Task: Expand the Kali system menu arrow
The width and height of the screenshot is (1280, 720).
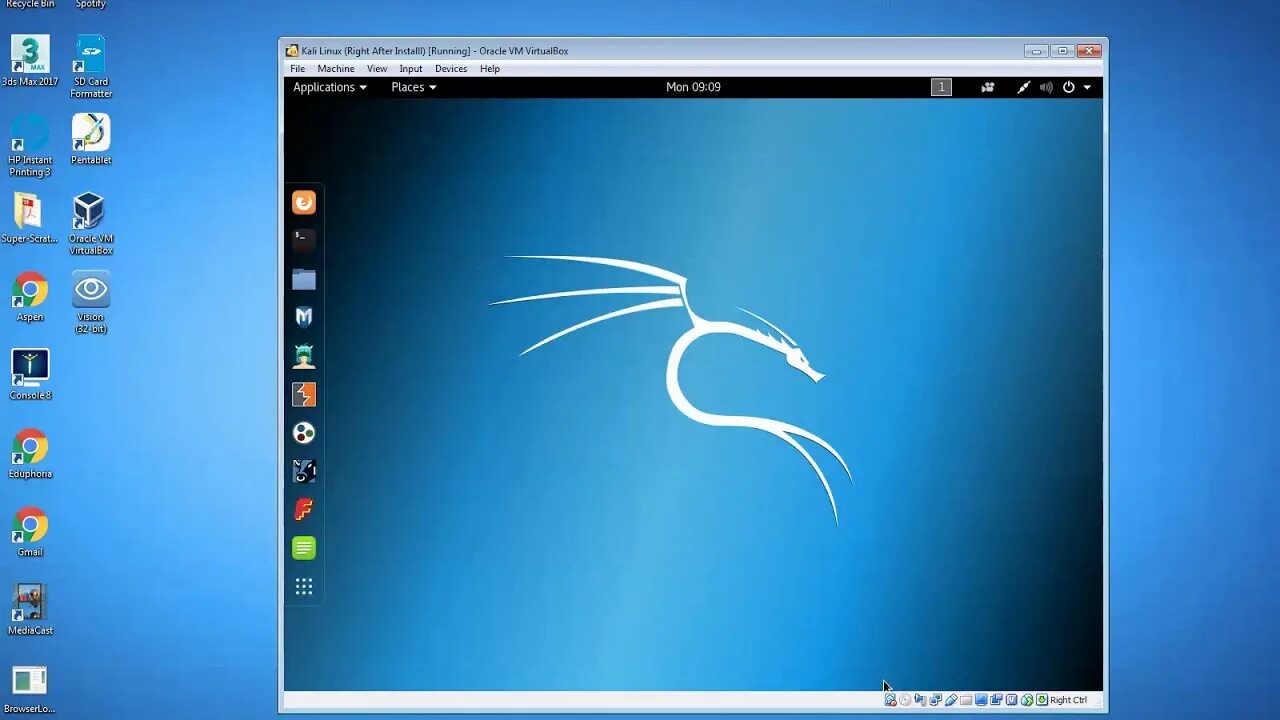Action: coord(1087,87)
